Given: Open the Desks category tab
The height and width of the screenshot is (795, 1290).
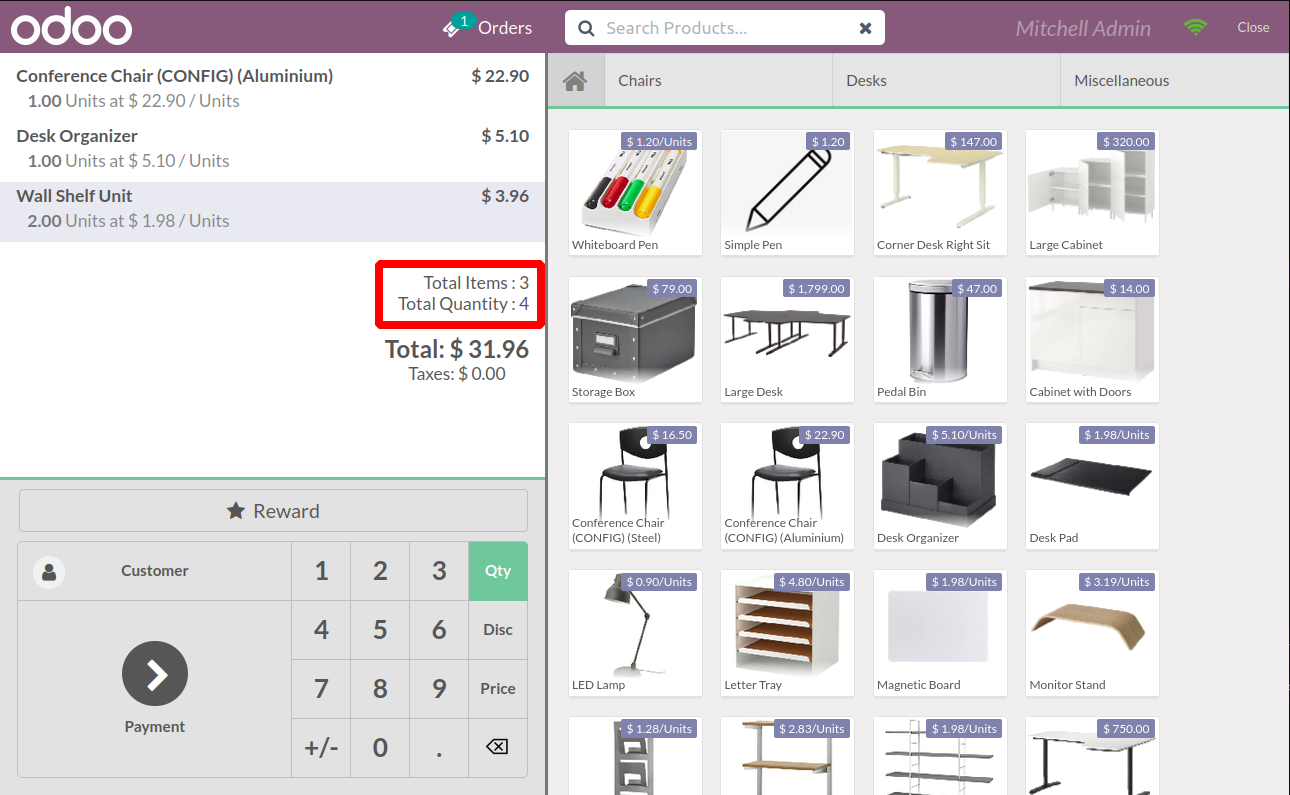Looking at the screenshot, I should tap(946, 81).
